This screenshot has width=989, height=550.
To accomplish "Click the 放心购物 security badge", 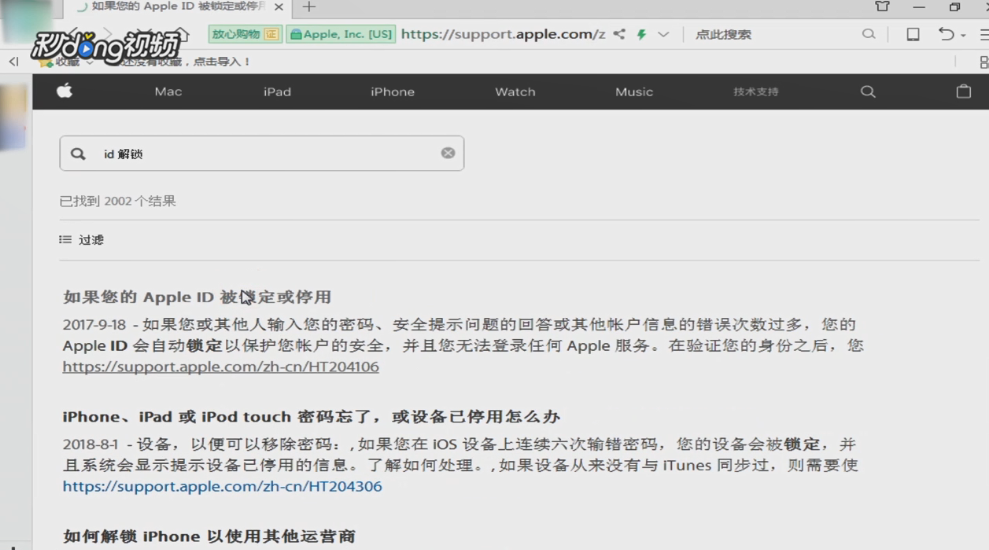I will click(245, 34).
